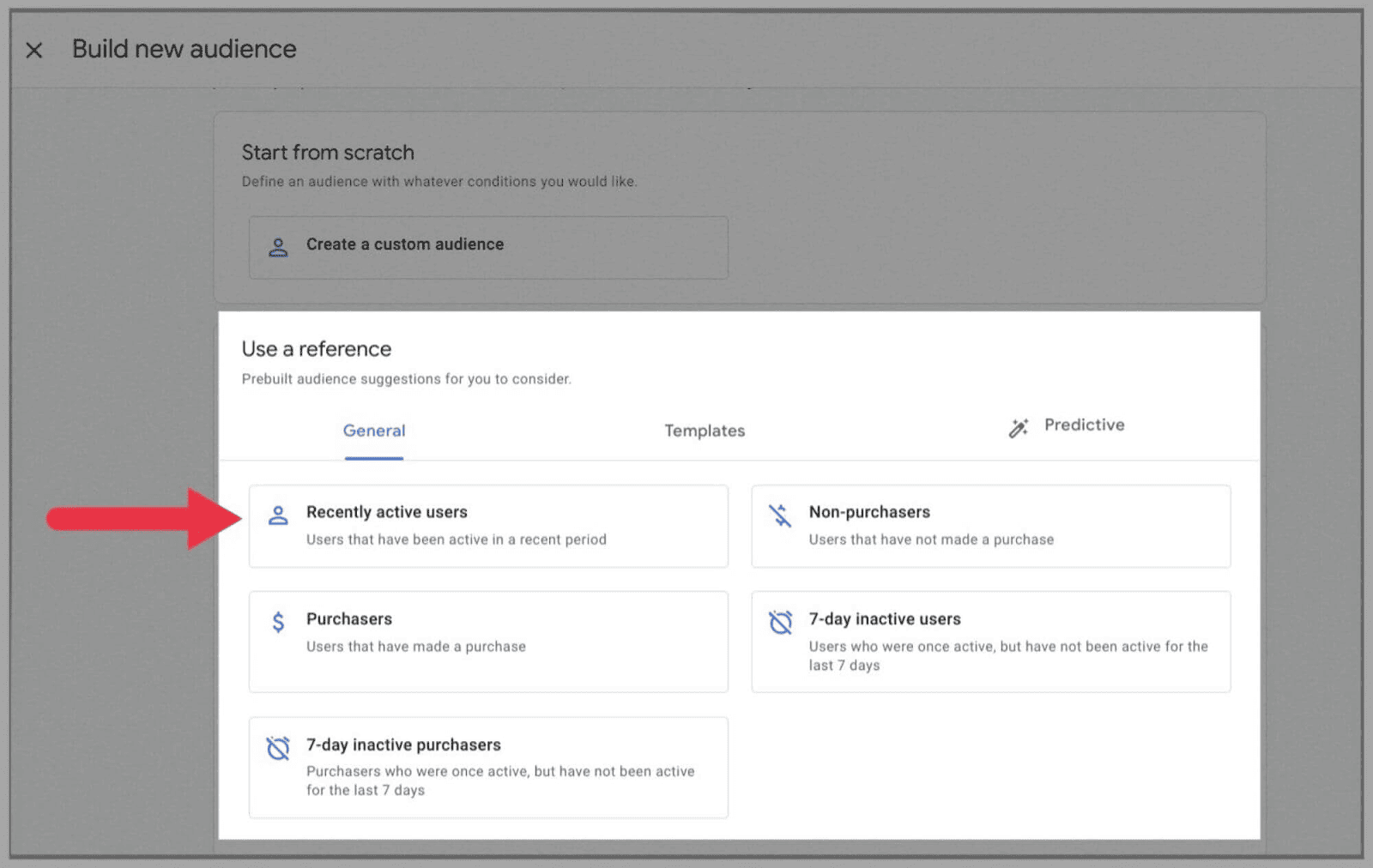Viewport: 1373px width, 868px height.
Task: Choose the Non-purchasers prebuilt audience
Action: click(x=990, y=526)
